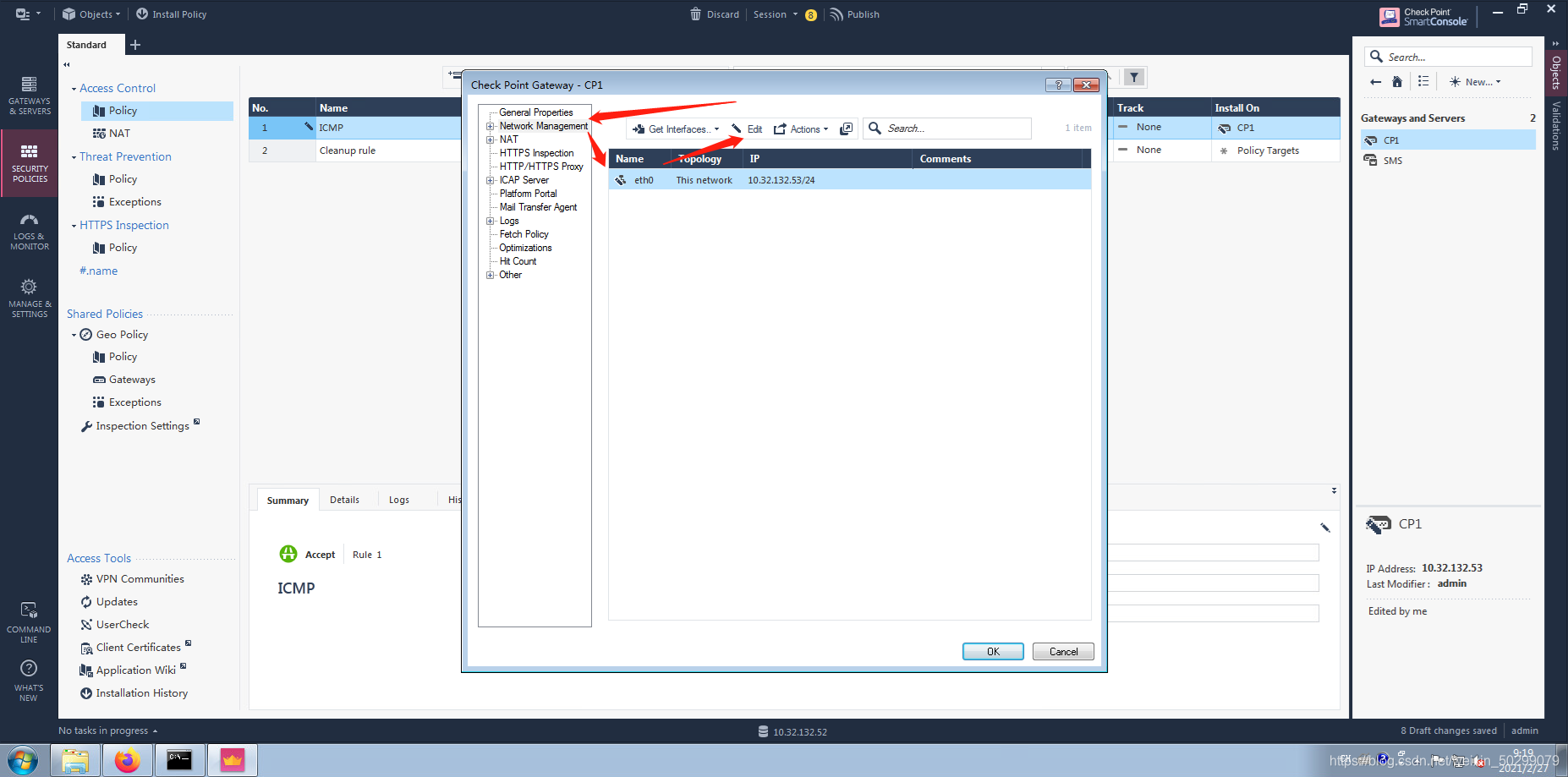Open the Validations side tab
This screenshot has height=777, width=1568.
(x=1555, y=126)
